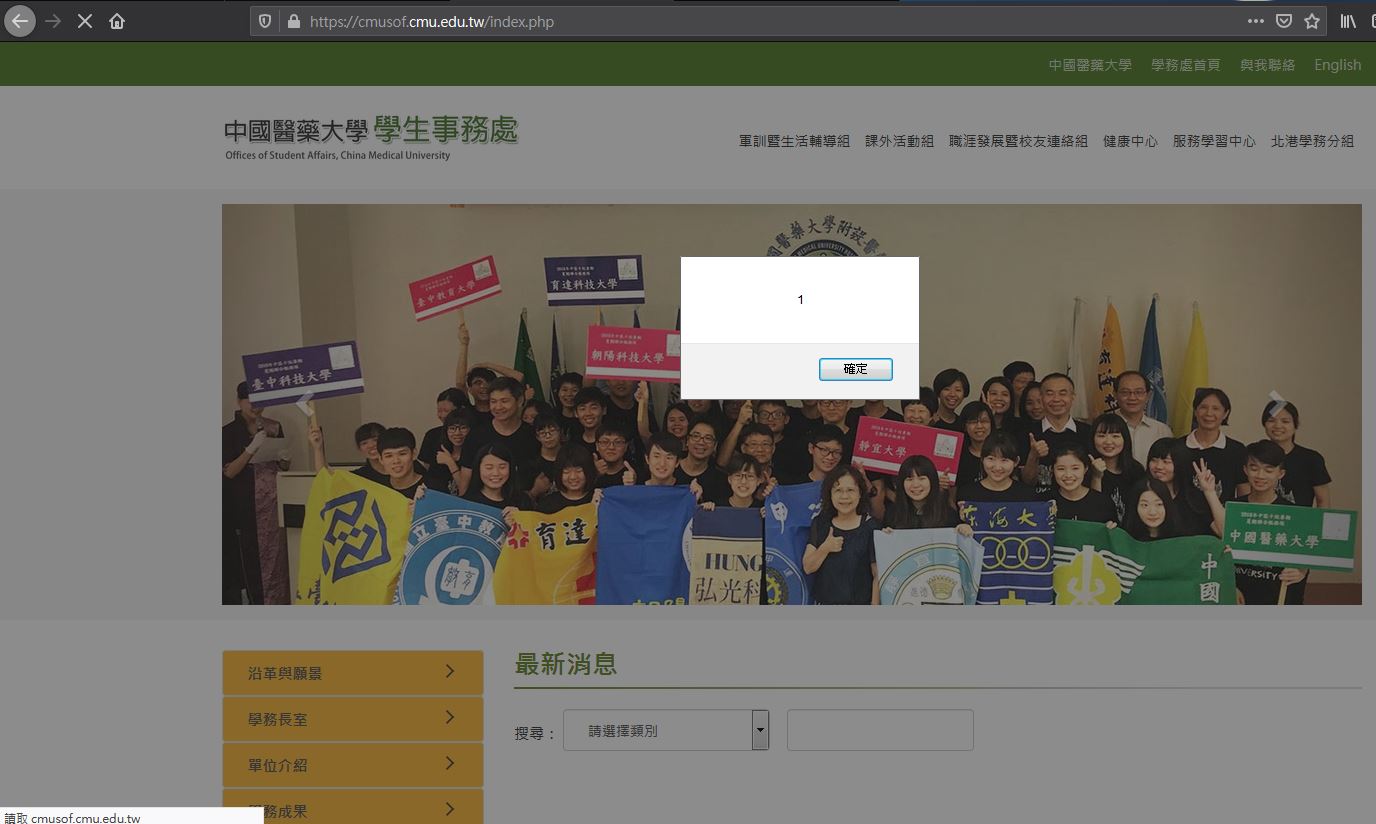This screenshot has width=1376, height=824.
Task: Go to 學務處首頁 link
Action: tap(1186, 65)
